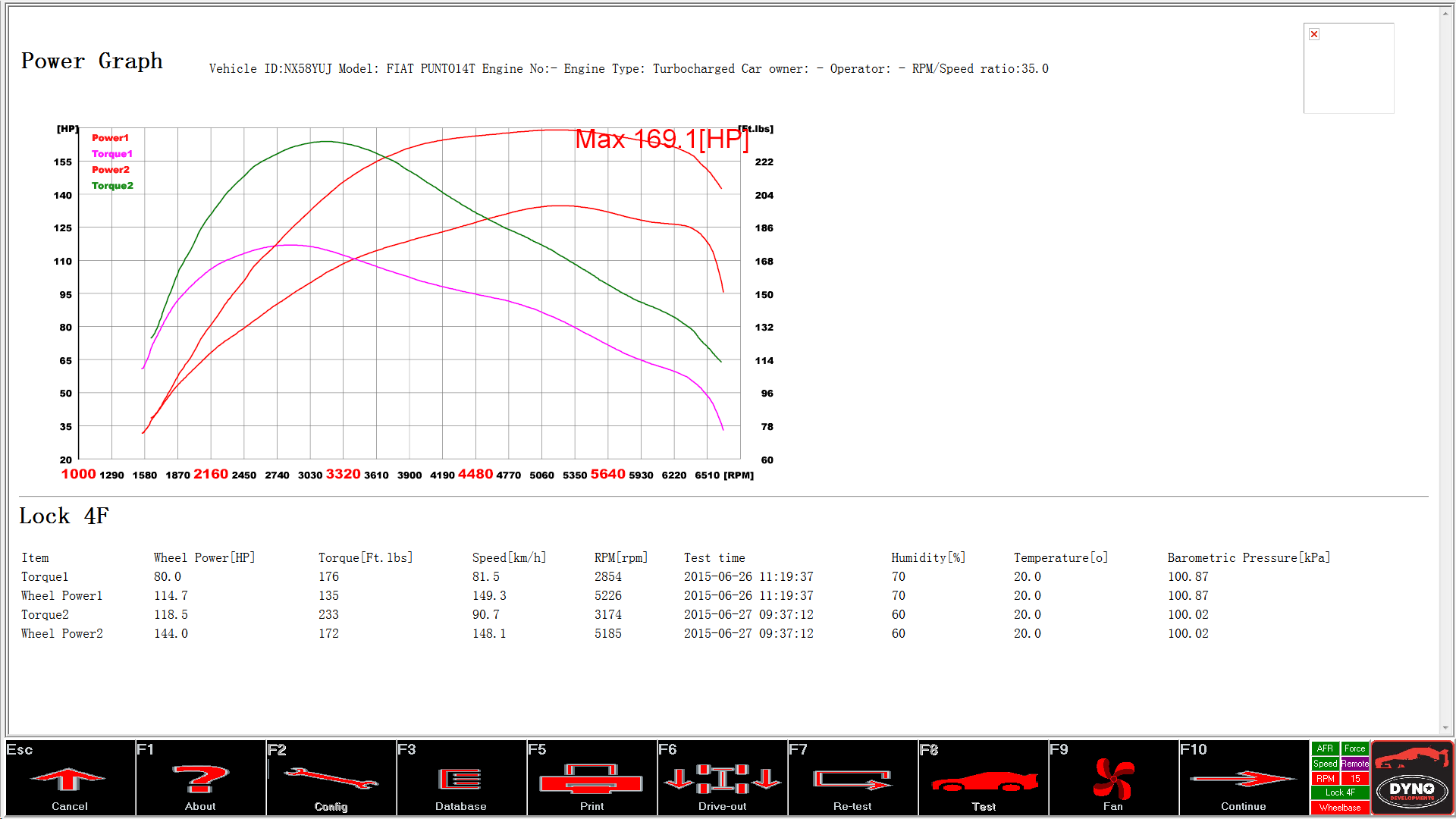The width and height of the screenshot is (1456, 819).
Task: Click the Lock 4F status button
Action: point(1340,792)
